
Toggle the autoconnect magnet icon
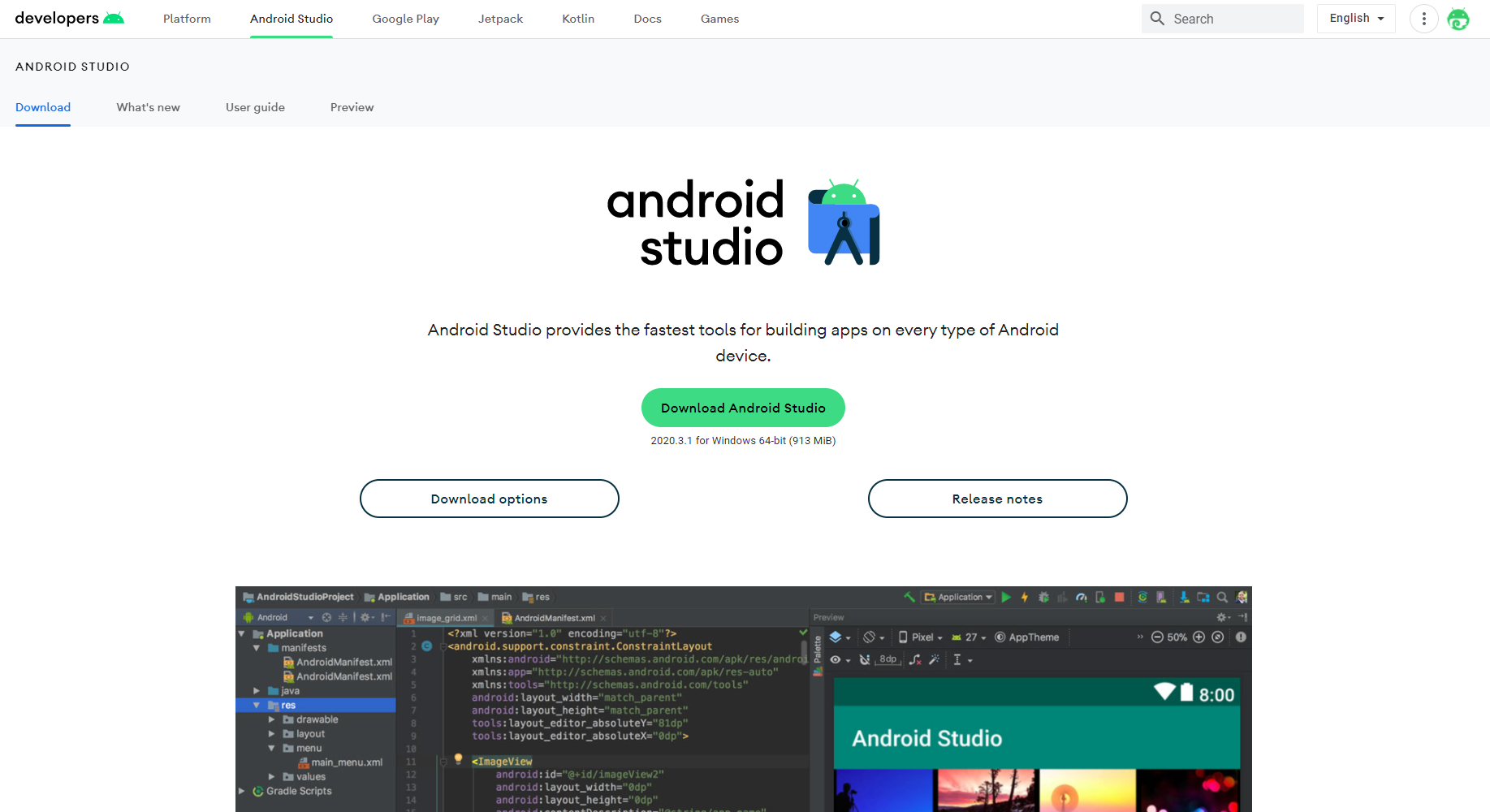865,660
